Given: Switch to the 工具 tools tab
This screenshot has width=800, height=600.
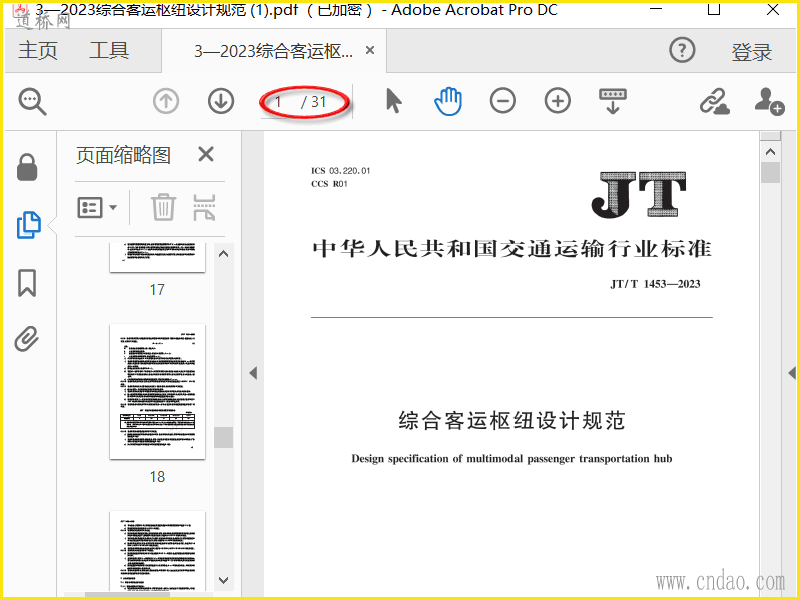Looking at the screenshot, I should 109,51.
